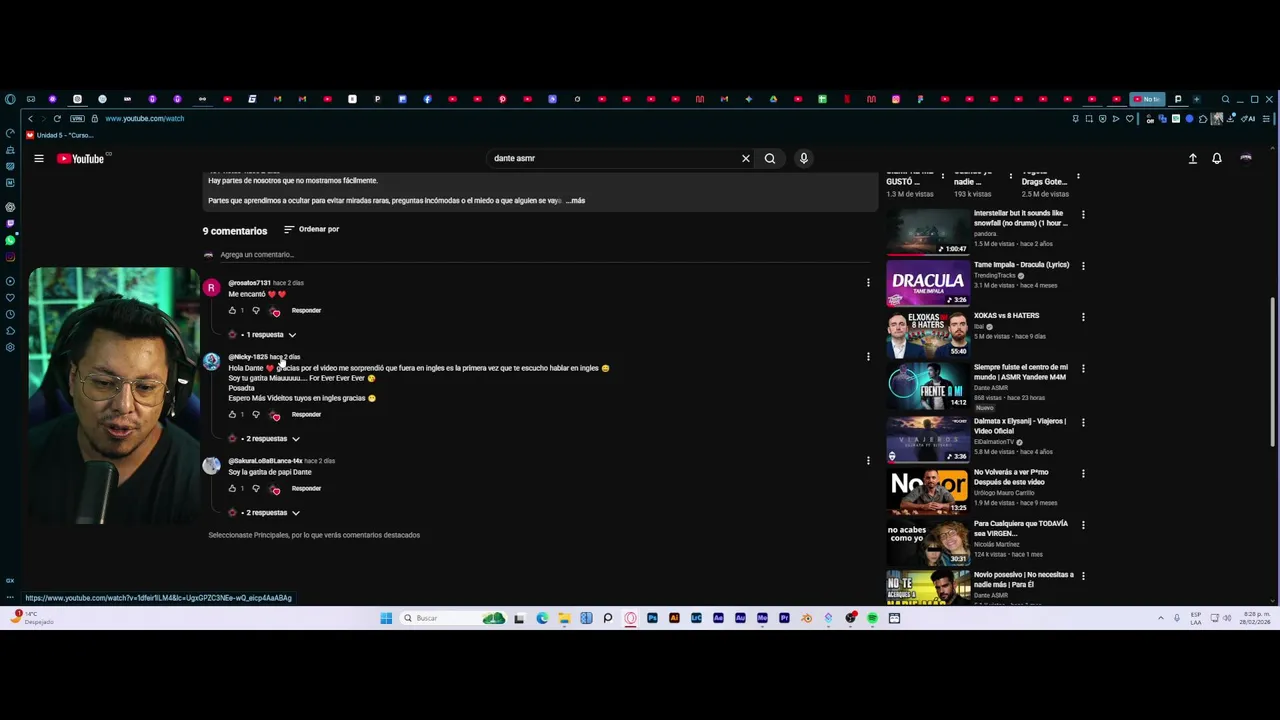Reload the page in browser toolbar

(x=57, y=118)
